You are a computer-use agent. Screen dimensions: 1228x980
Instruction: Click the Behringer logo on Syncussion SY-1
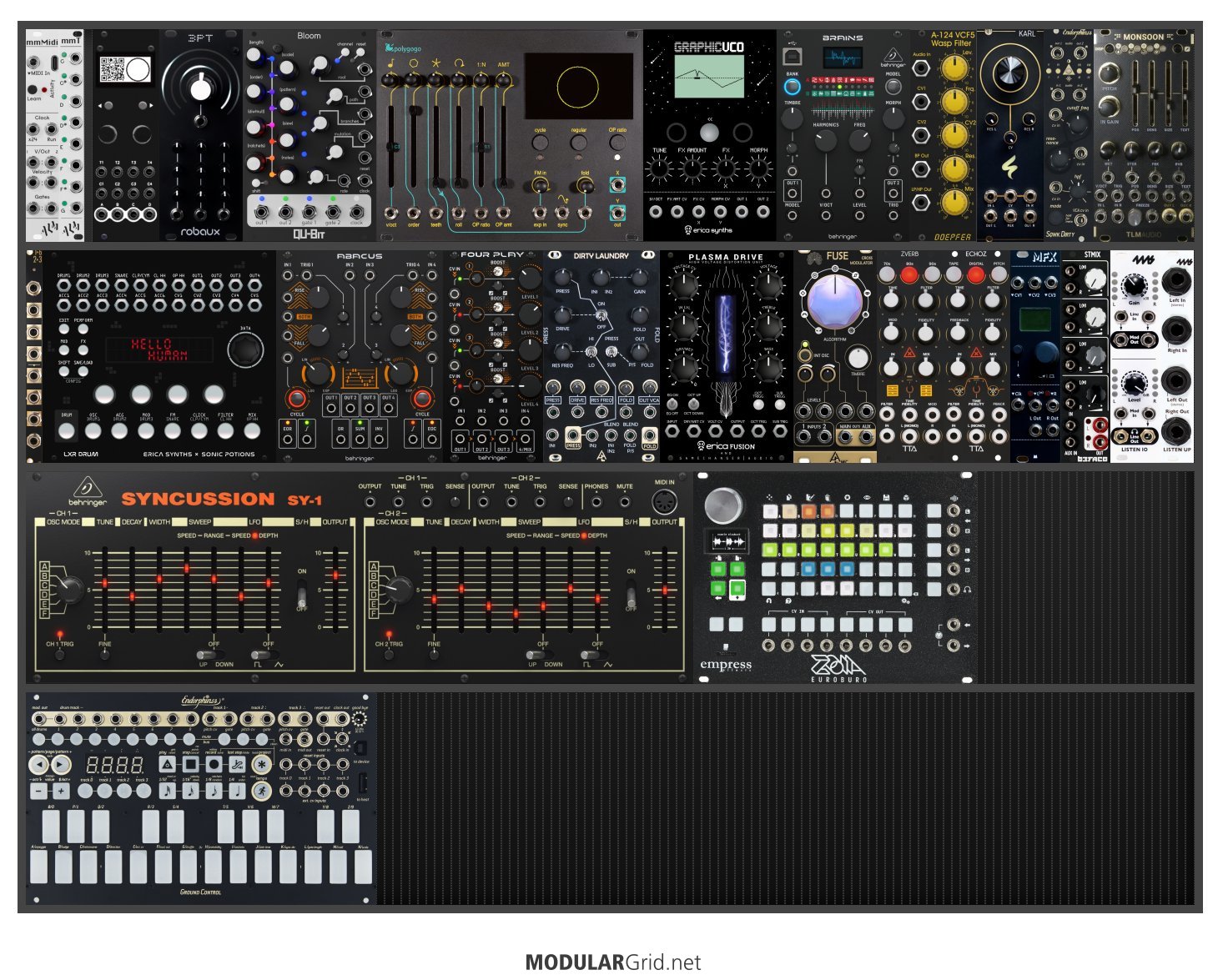88,490
